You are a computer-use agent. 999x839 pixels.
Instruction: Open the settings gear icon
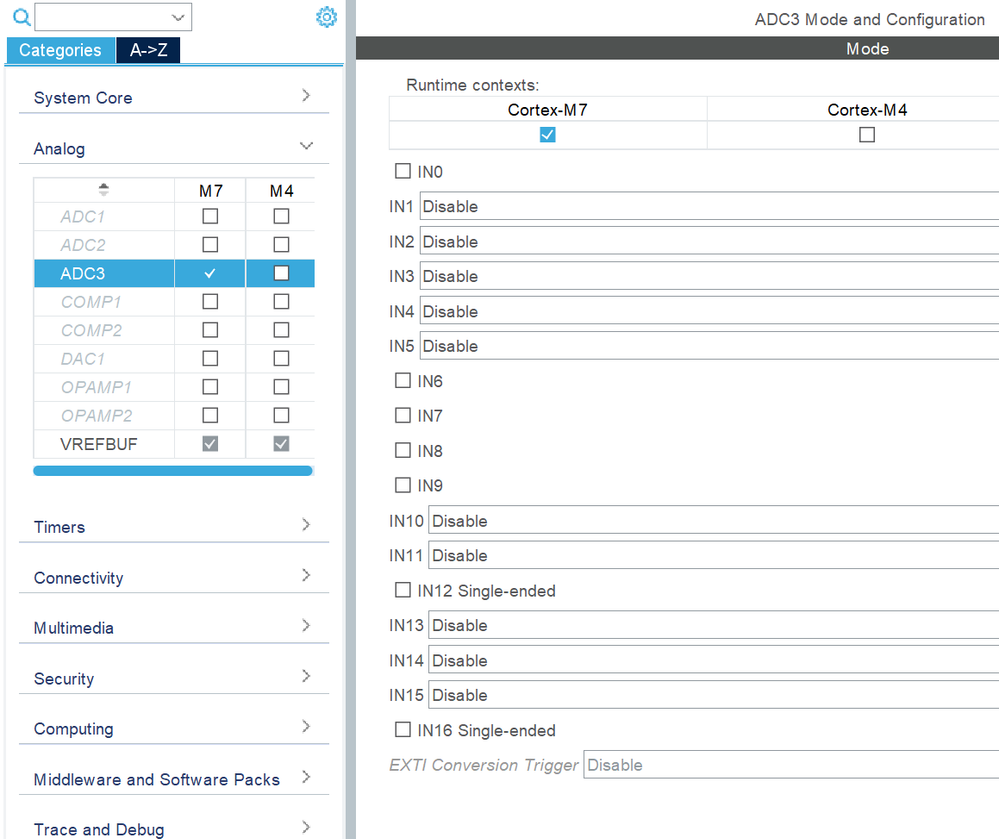tap(326, 17)
